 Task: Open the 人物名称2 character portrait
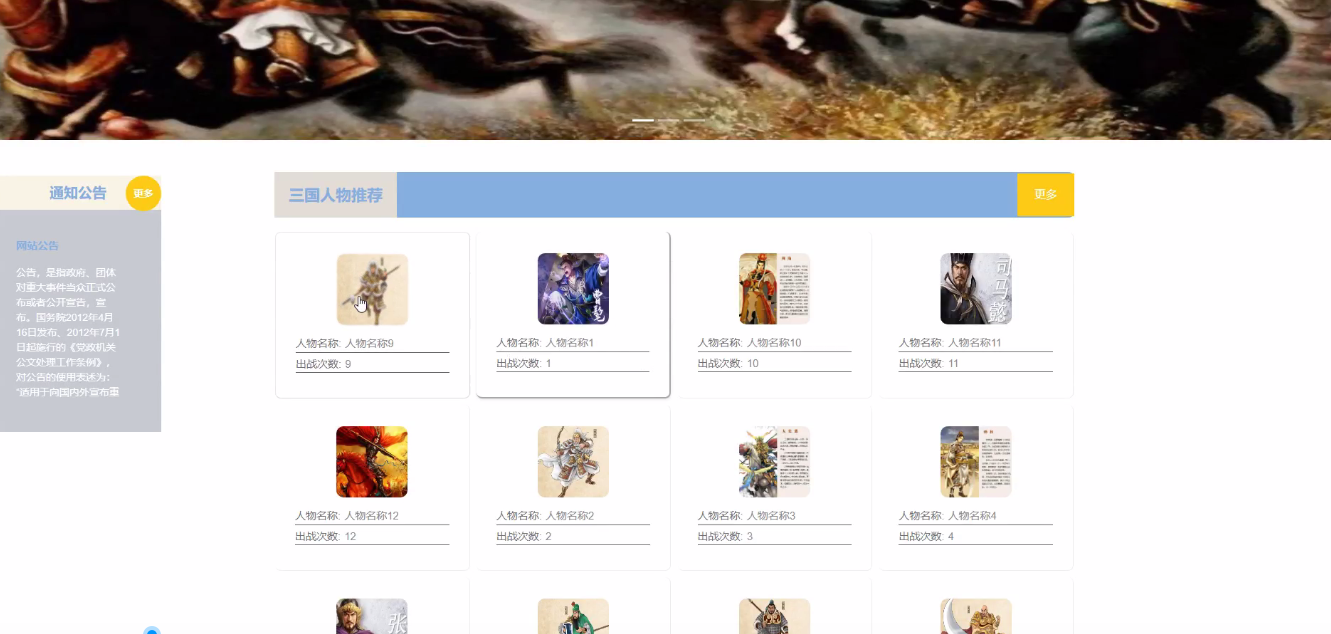coord(573,461)
